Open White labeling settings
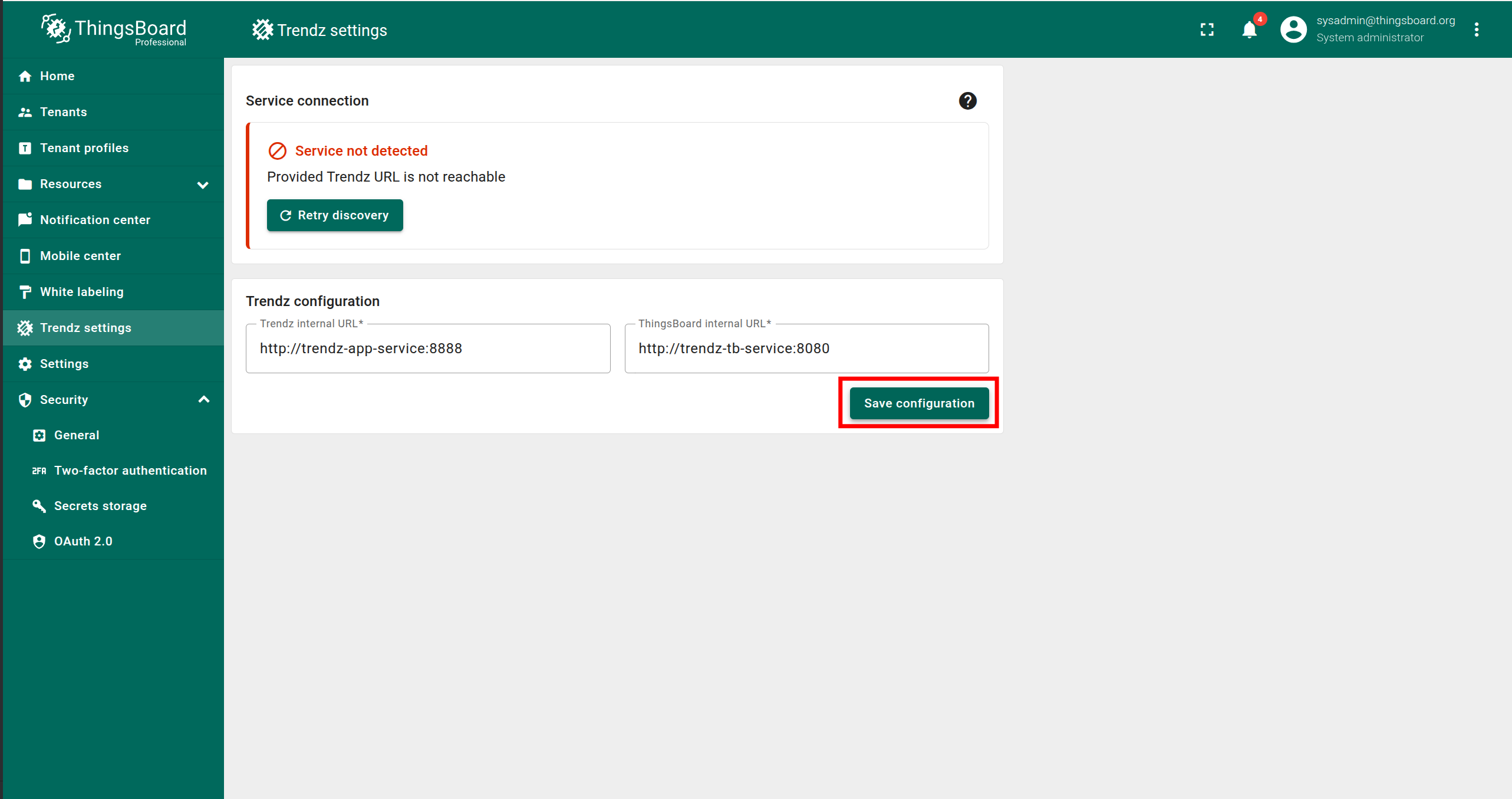 [81, 292]
